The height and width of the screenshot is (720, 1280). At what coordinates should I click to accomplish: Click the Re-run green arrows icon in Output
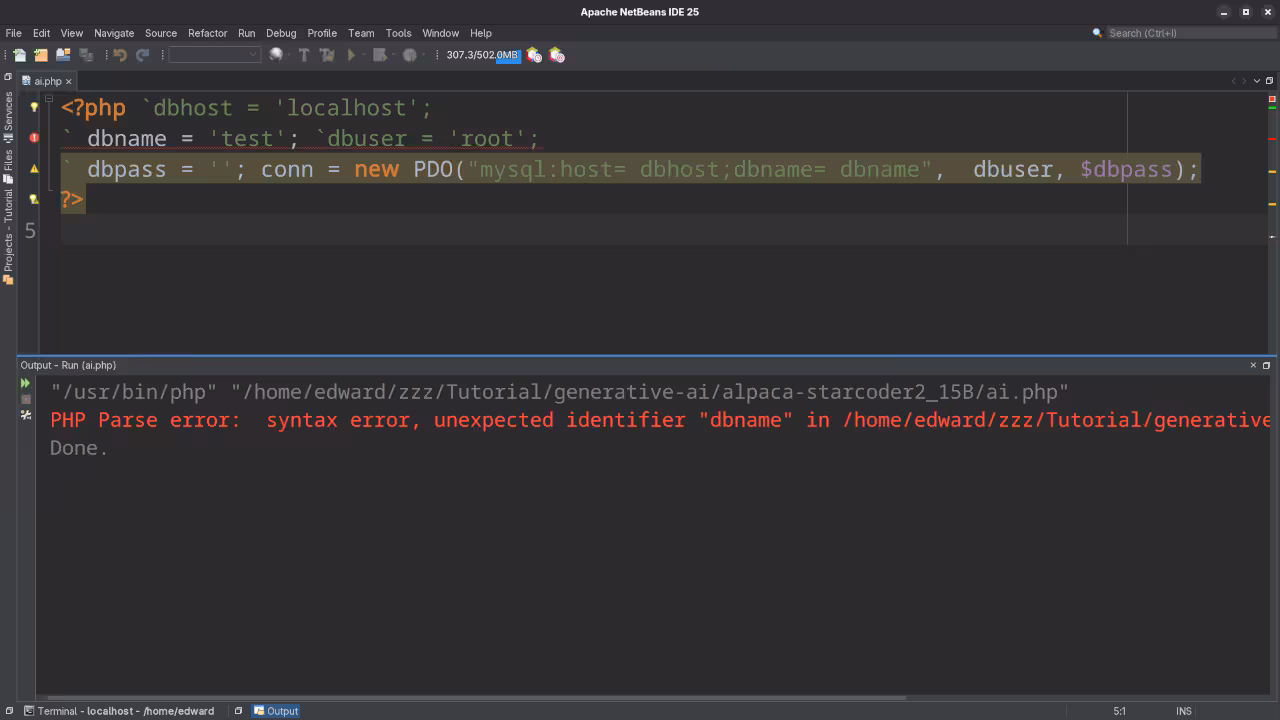pos(26,383)
